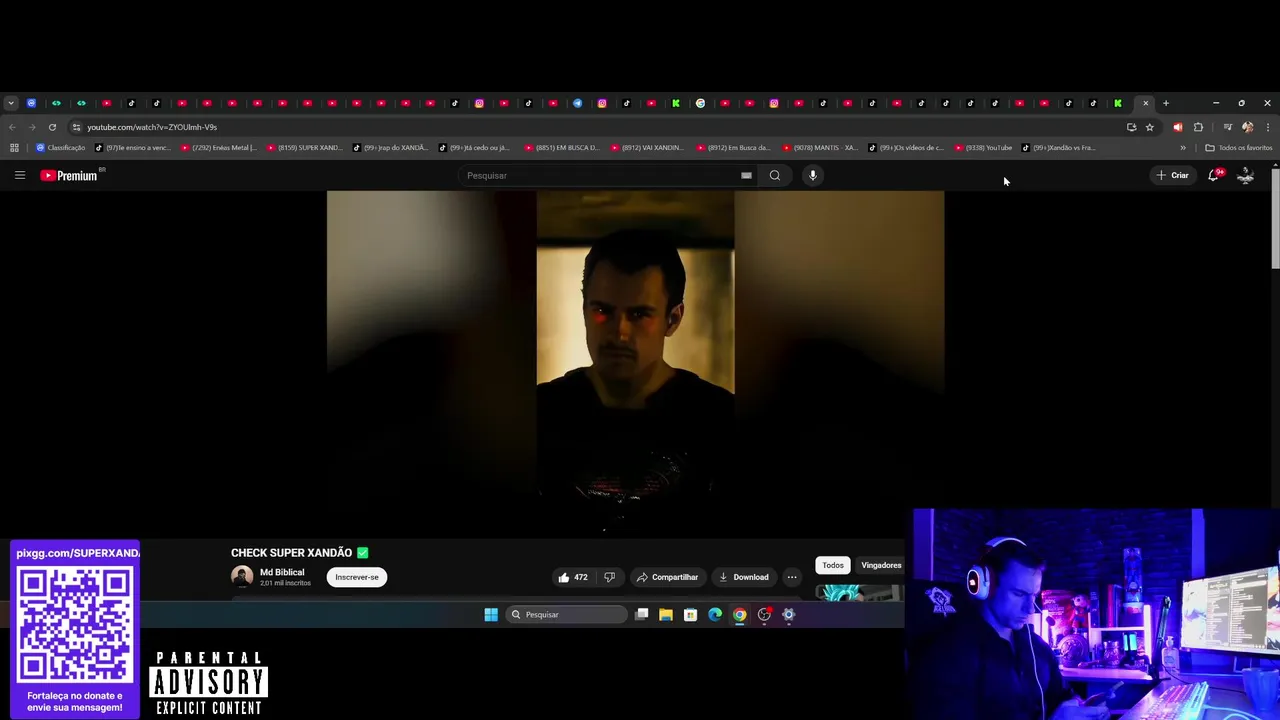
Task: Click the Chrome address bar URL
Action: pyautogui.click(x=152, y=127)
